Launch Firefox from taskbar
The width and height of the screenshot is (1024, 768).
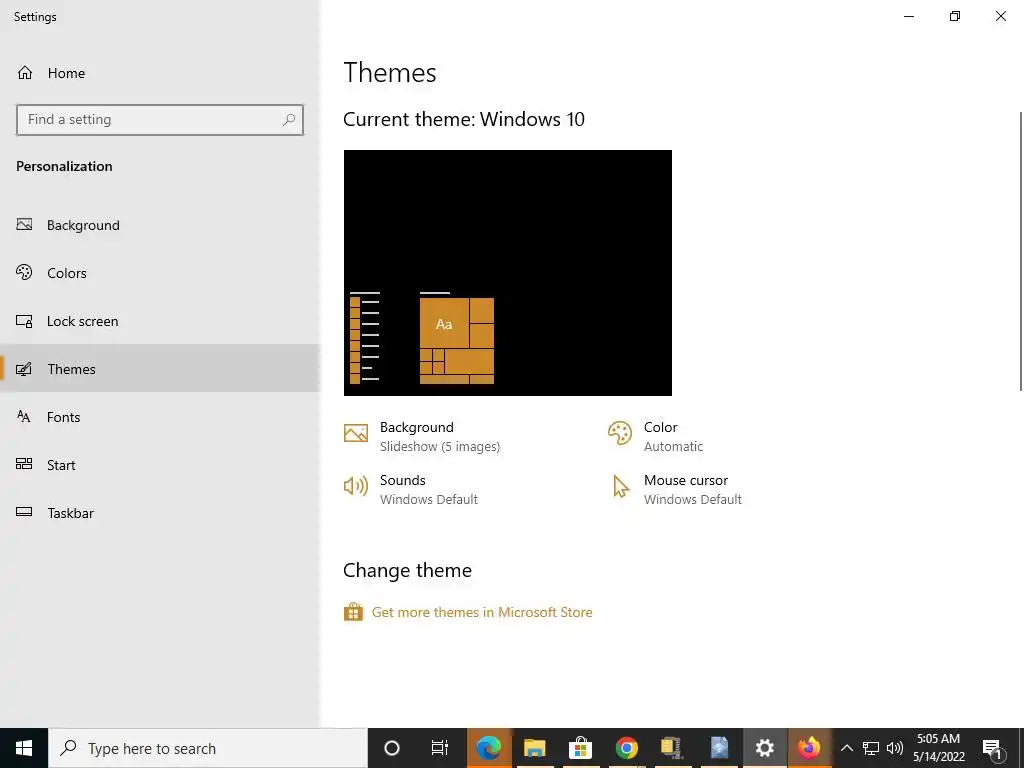pyautogui.click(x=810, y=748)
